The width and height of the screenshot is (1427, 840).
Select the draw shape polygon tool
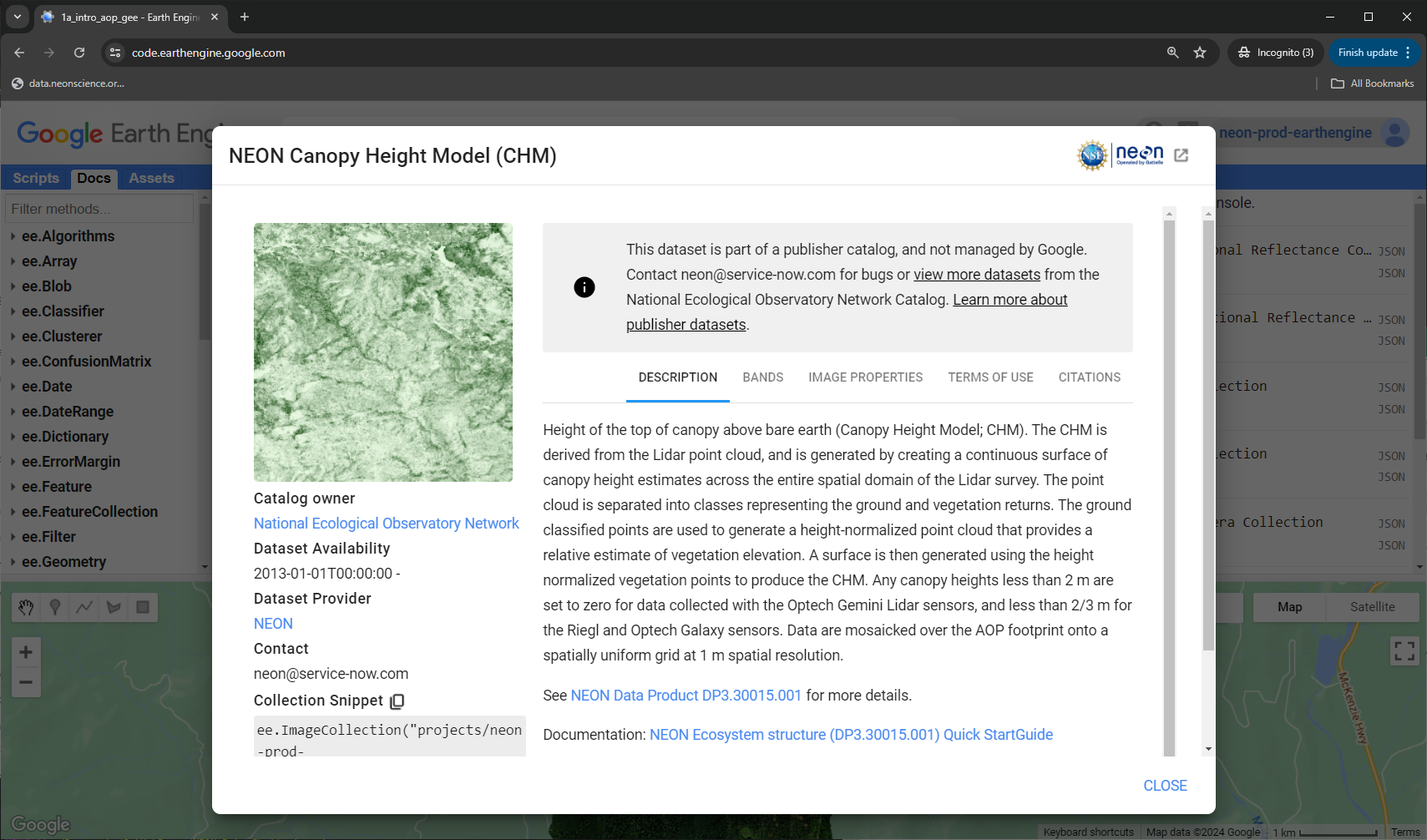114,607
